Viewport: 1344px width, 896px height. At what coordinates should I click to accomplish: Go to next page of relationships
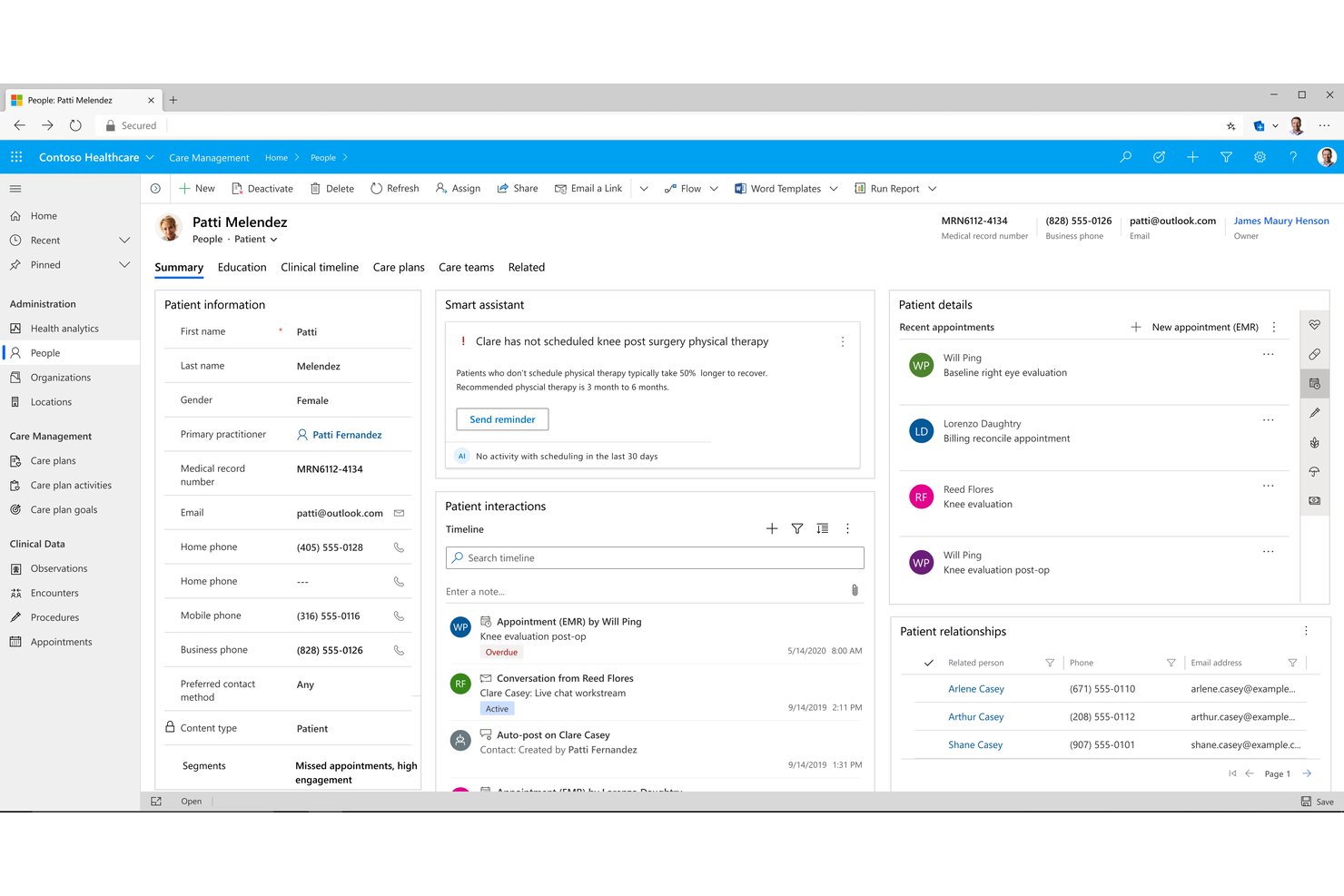[x=1307, y=773]
